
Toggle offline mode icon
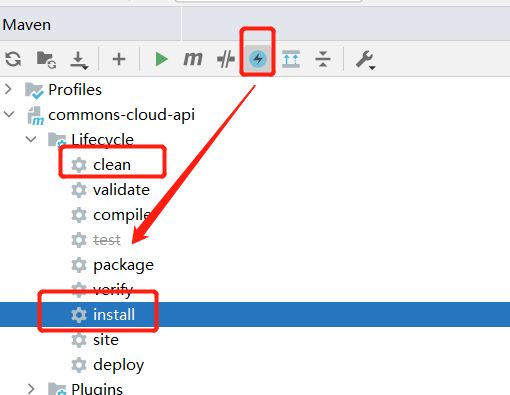tap(226, 60)
